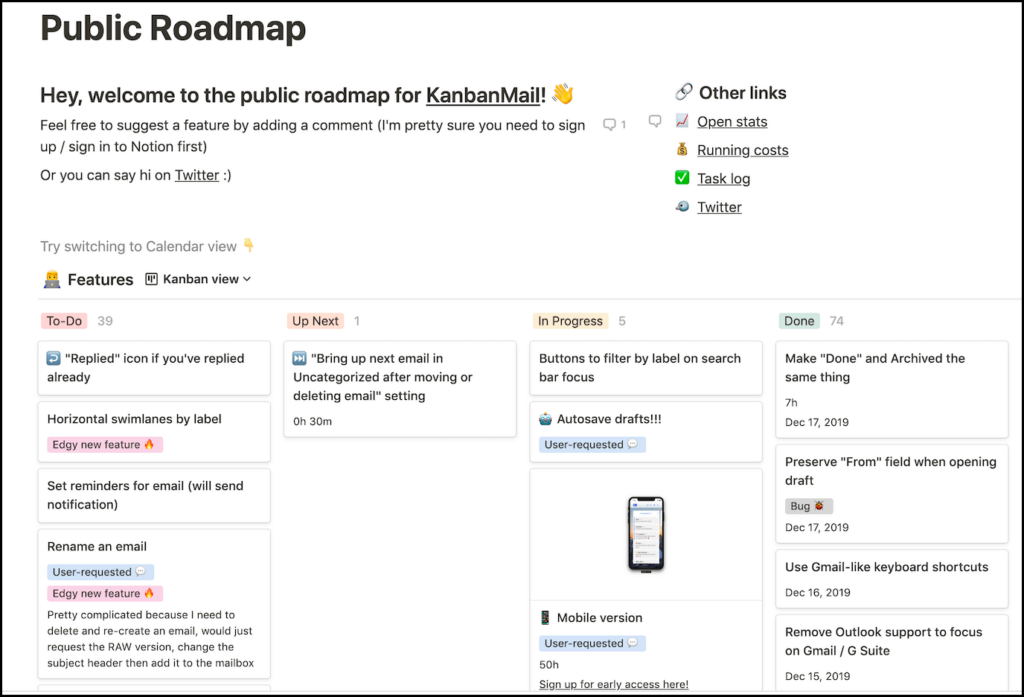This screenshot has height=697, width=1024.
Task: Click User-requested tag on Rename an email
Action: 100,572
